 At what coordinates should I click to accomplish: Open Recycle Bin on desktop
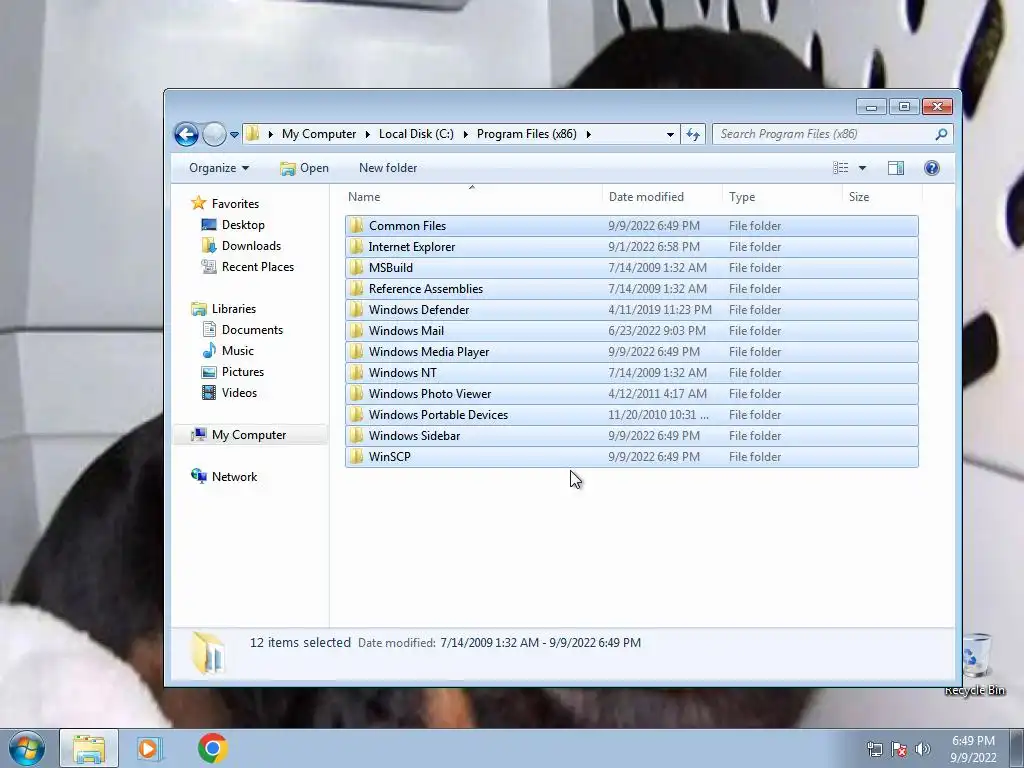(976, 665)
